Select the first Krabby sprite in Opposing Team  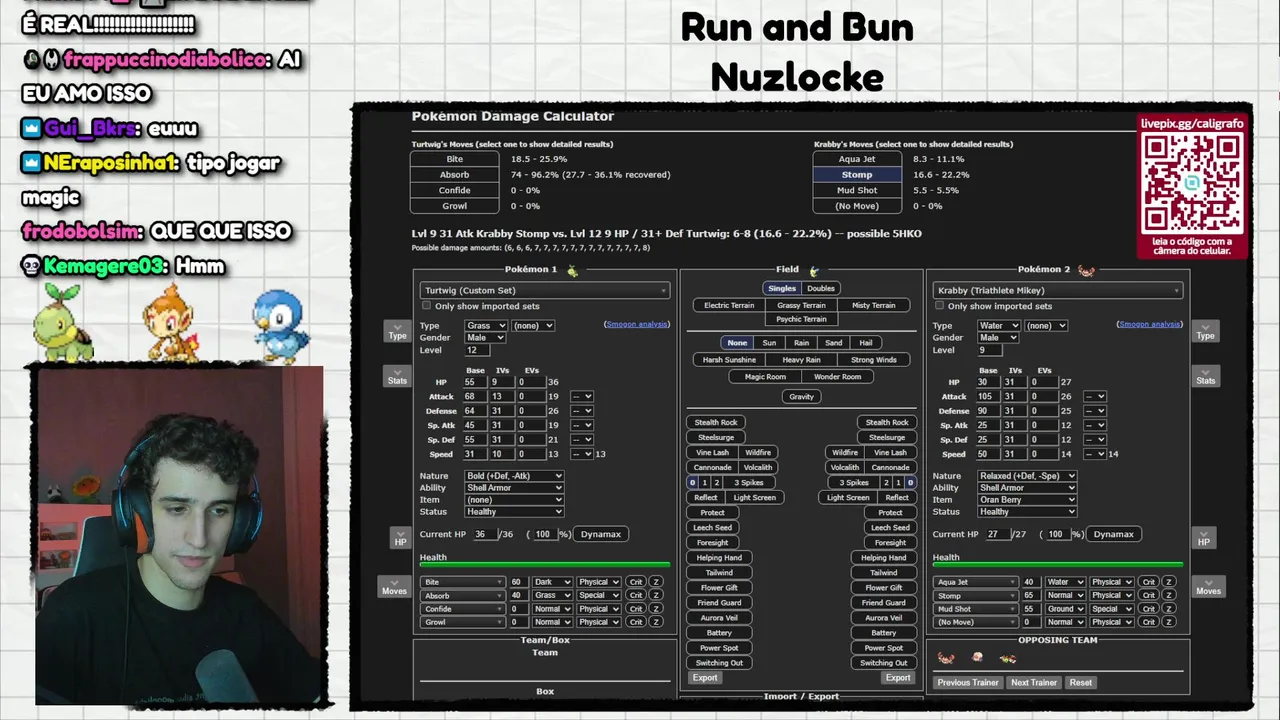945,658
